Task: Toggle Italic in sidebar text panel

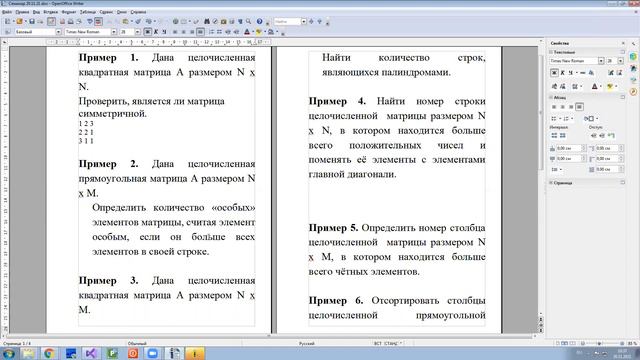Action: tap(562, 73)
